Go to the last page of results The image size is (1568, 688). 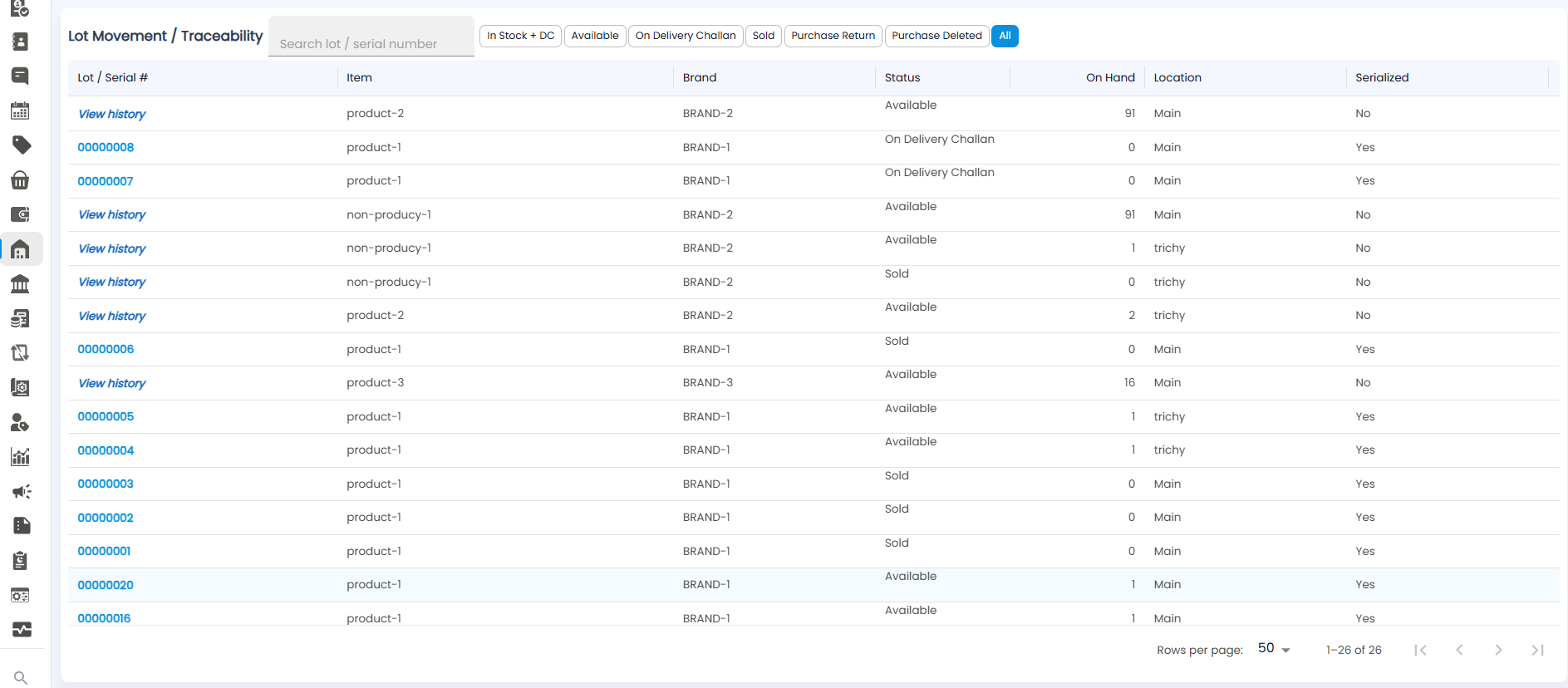[x=1537, y=650]
